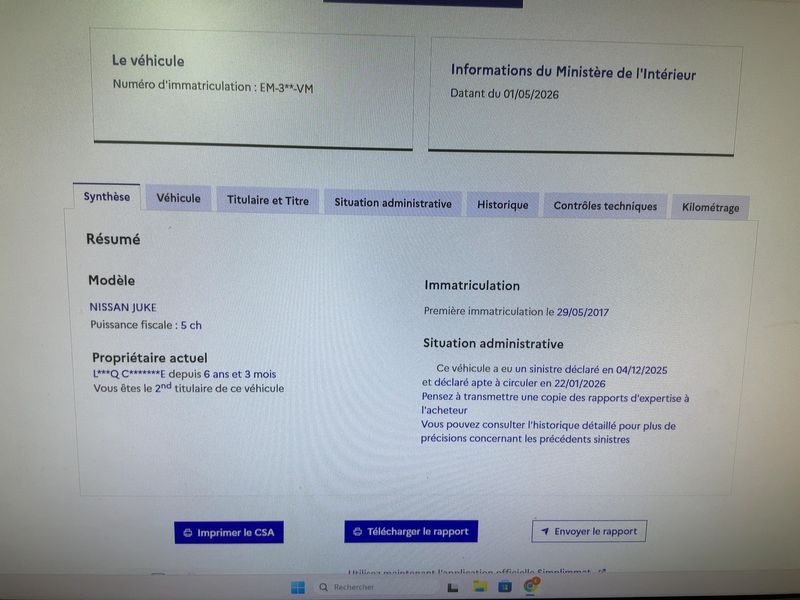Click the printer icon in Imprimer le CSA
The height and width of the screenshot is (600, 800).
188,533
